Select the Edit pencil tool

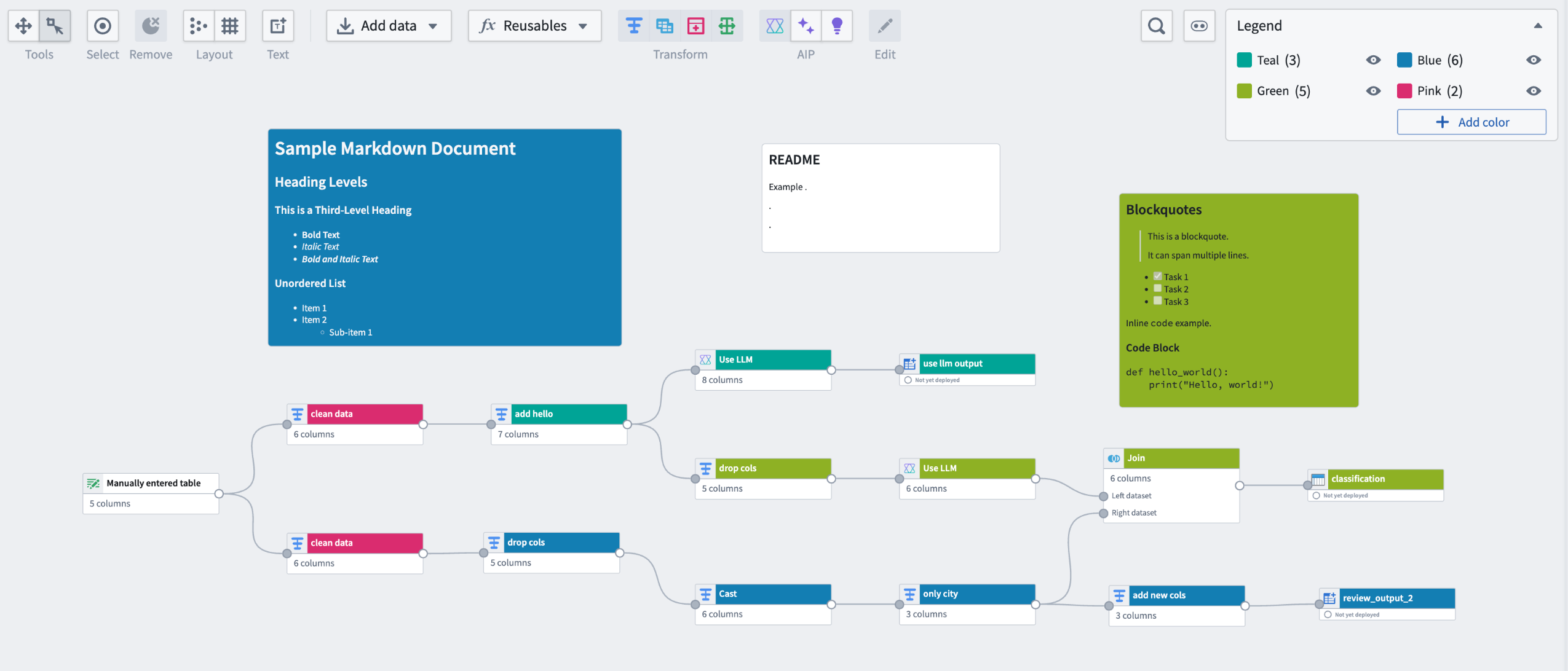click(884, 26)
